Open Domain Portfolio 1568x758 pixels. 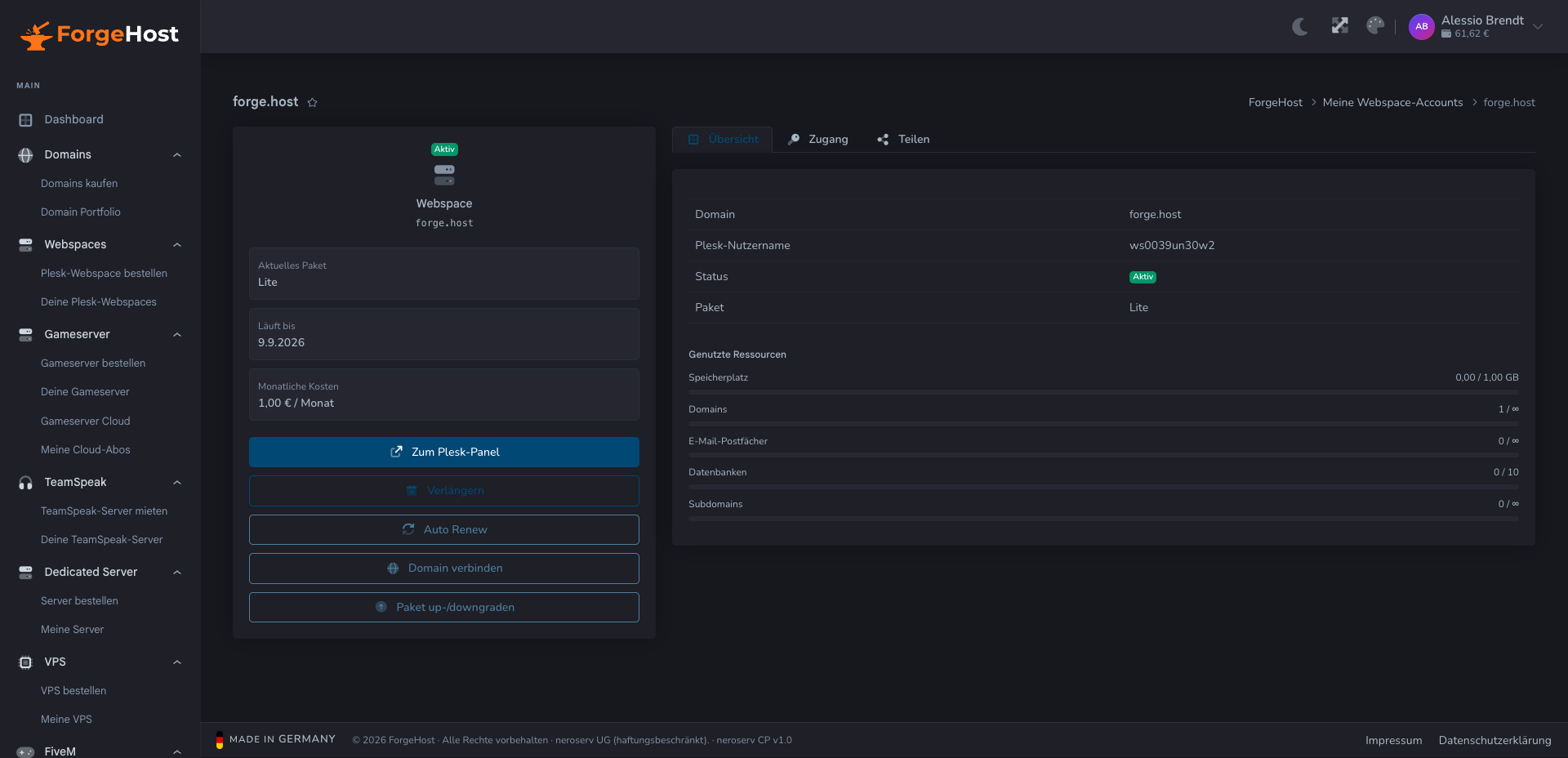click(81, 212)
